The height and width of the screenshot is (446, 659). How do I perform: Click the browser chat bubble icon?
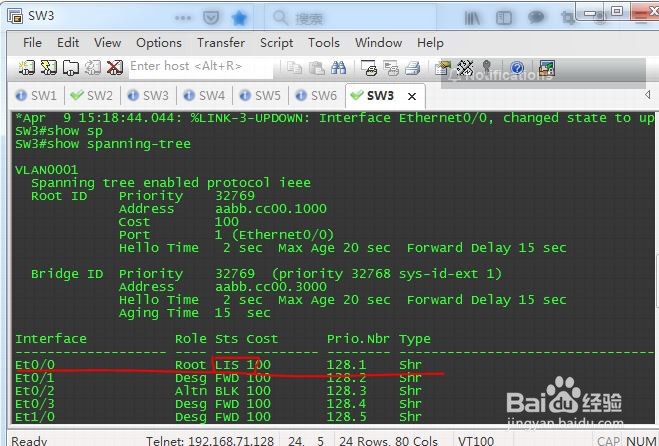(x=536, y=17)
